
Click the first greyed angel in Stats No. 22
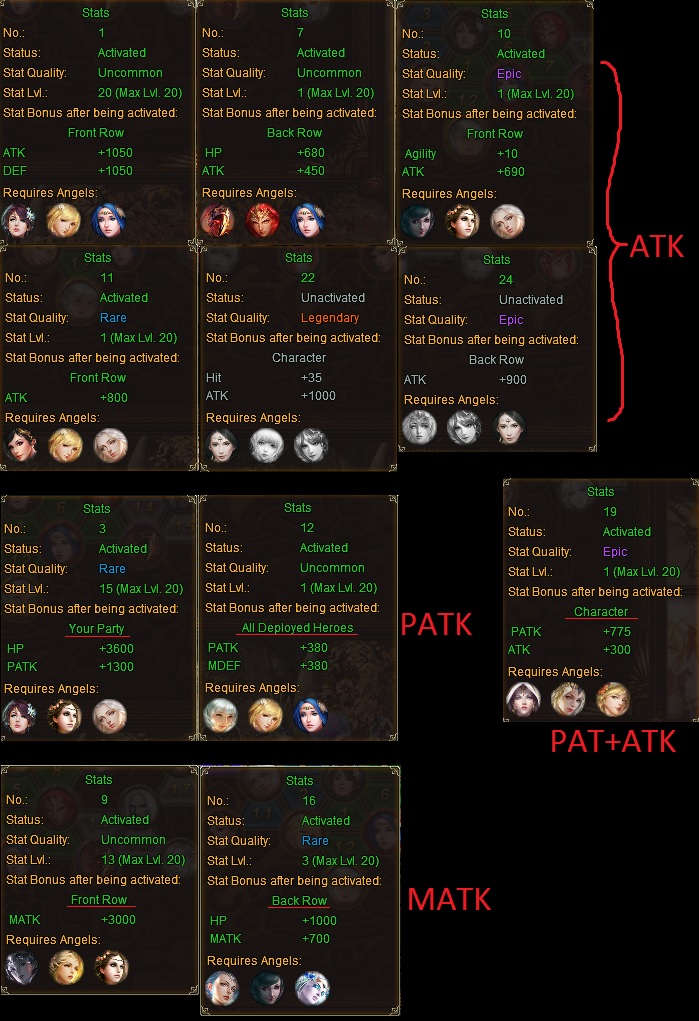(221, 445)
